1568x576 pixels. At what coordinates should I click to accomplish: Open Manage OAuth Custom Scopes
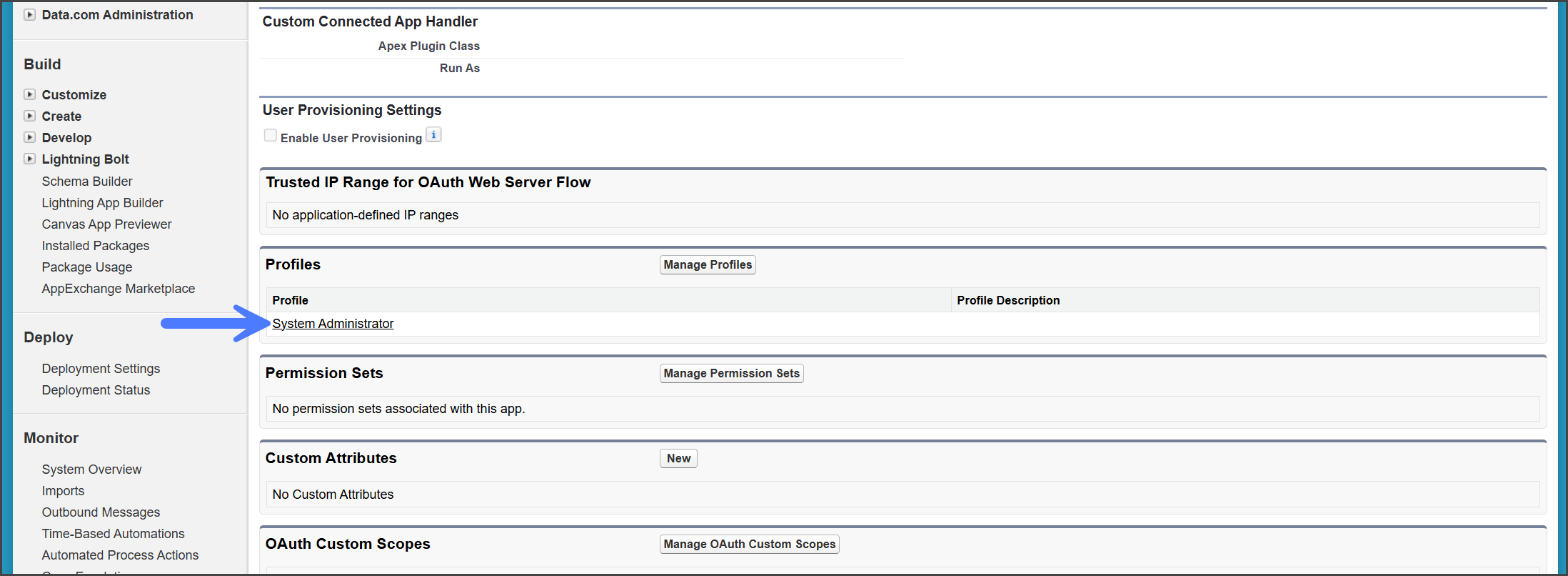pyautogui.click(x=749, y=545)
